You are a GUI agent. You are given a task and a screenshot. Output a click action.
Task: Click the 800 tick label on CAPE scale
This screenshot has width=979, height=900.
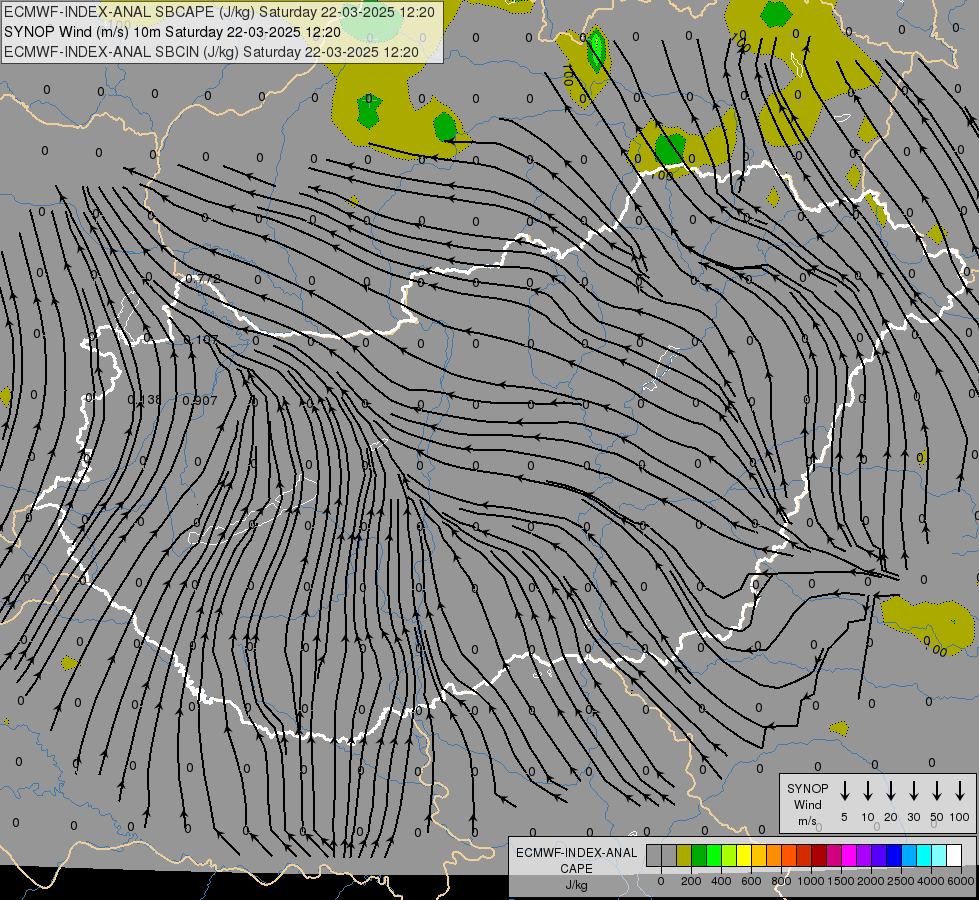[781, 881]
